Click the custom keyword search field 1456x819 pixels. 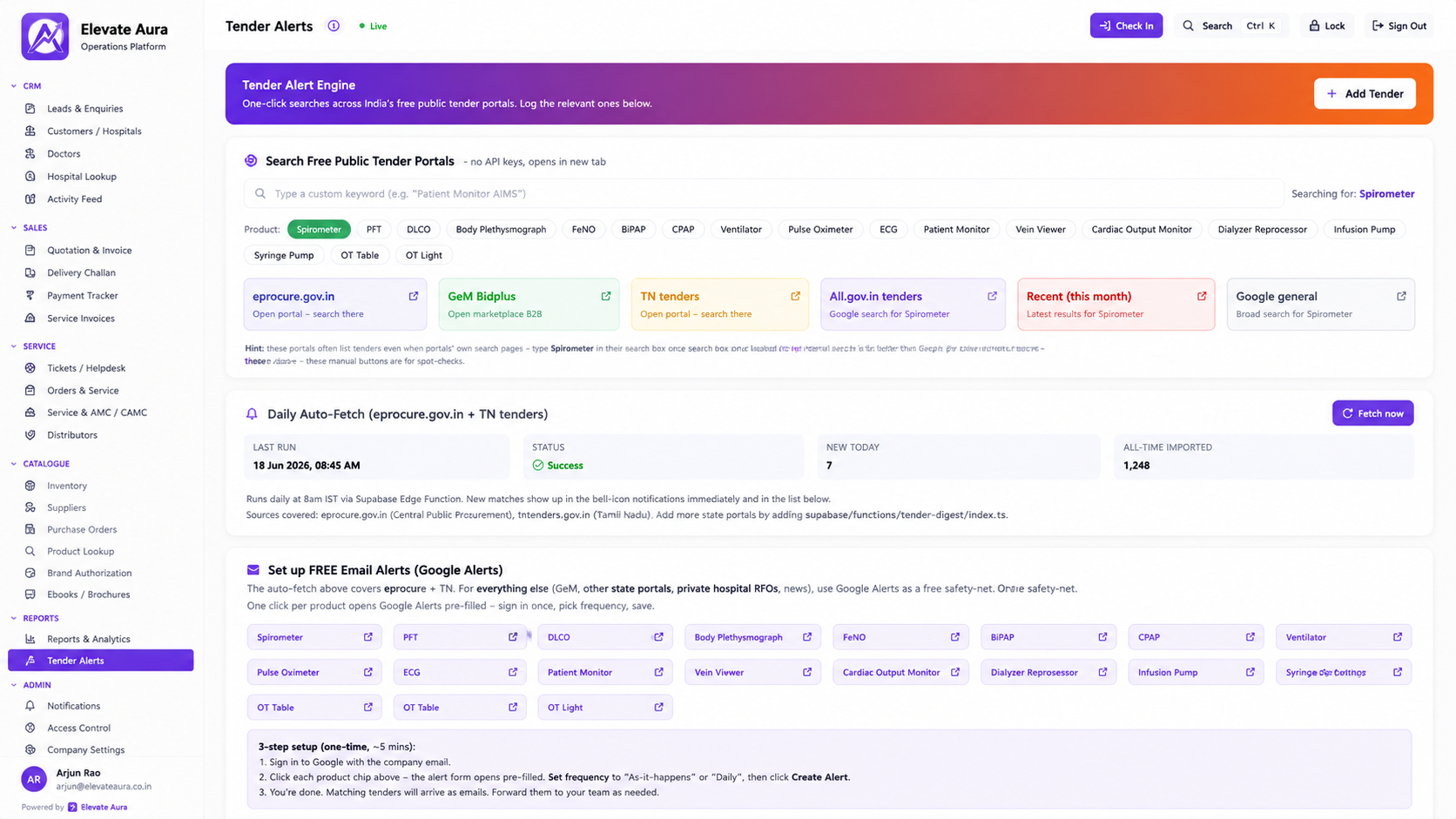point(764,194)
